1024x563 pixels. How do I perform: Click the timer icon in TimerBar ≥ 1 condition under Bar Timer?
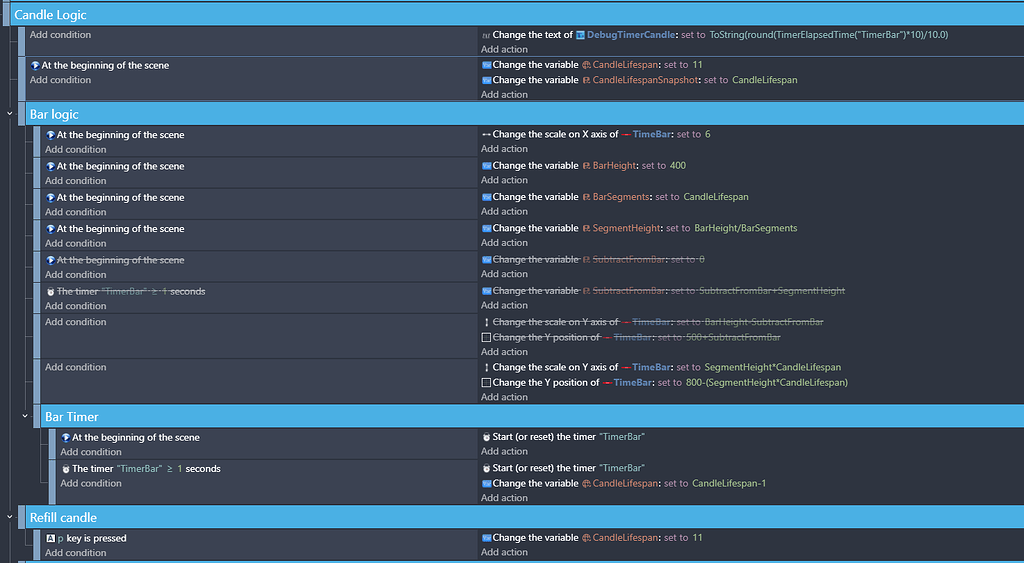point(66,469)
